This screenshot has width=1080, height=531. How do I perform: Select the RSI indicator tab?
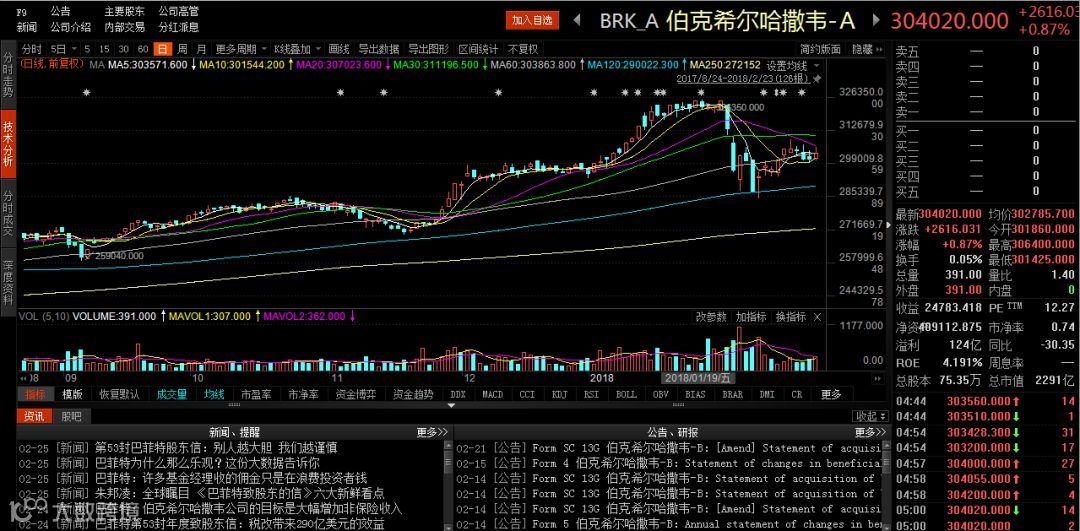592,395
